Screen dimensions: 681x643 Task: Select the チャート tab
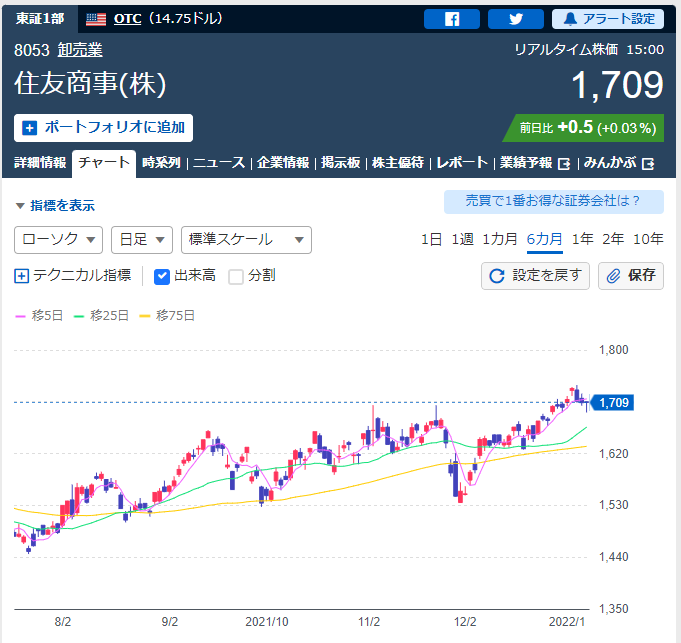[104, 163]
